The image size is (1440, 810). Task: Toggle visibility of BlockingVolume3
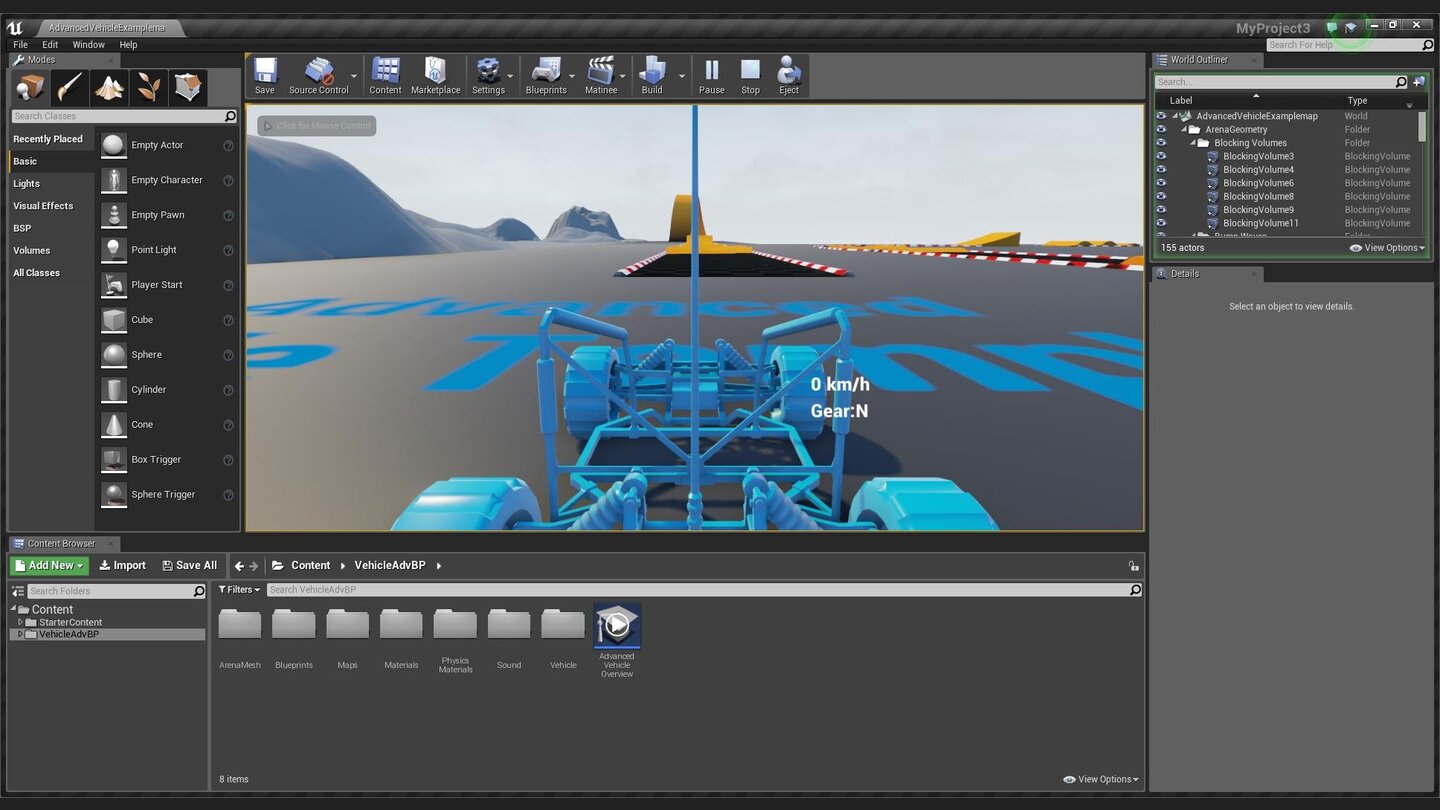(x=1161, y=156)
